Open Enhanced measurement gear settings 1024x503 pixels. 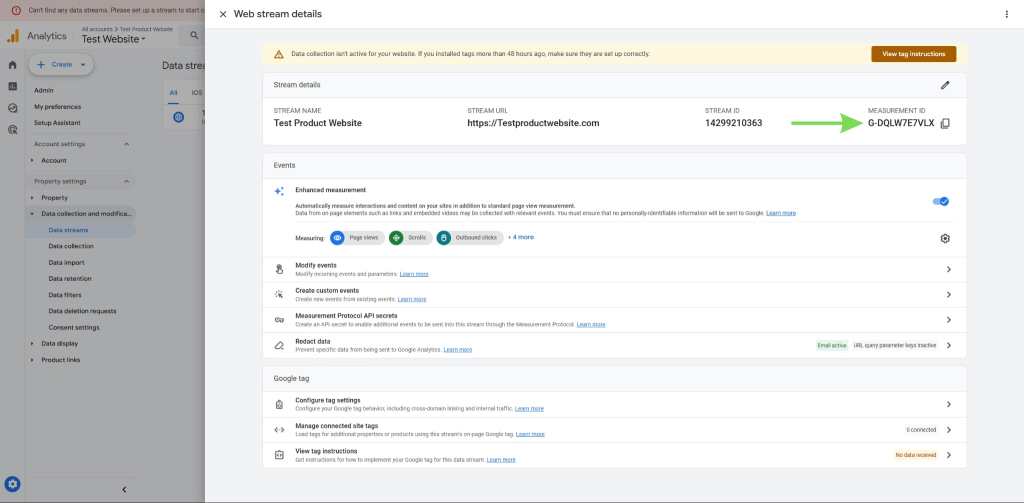tap(944, 238)
